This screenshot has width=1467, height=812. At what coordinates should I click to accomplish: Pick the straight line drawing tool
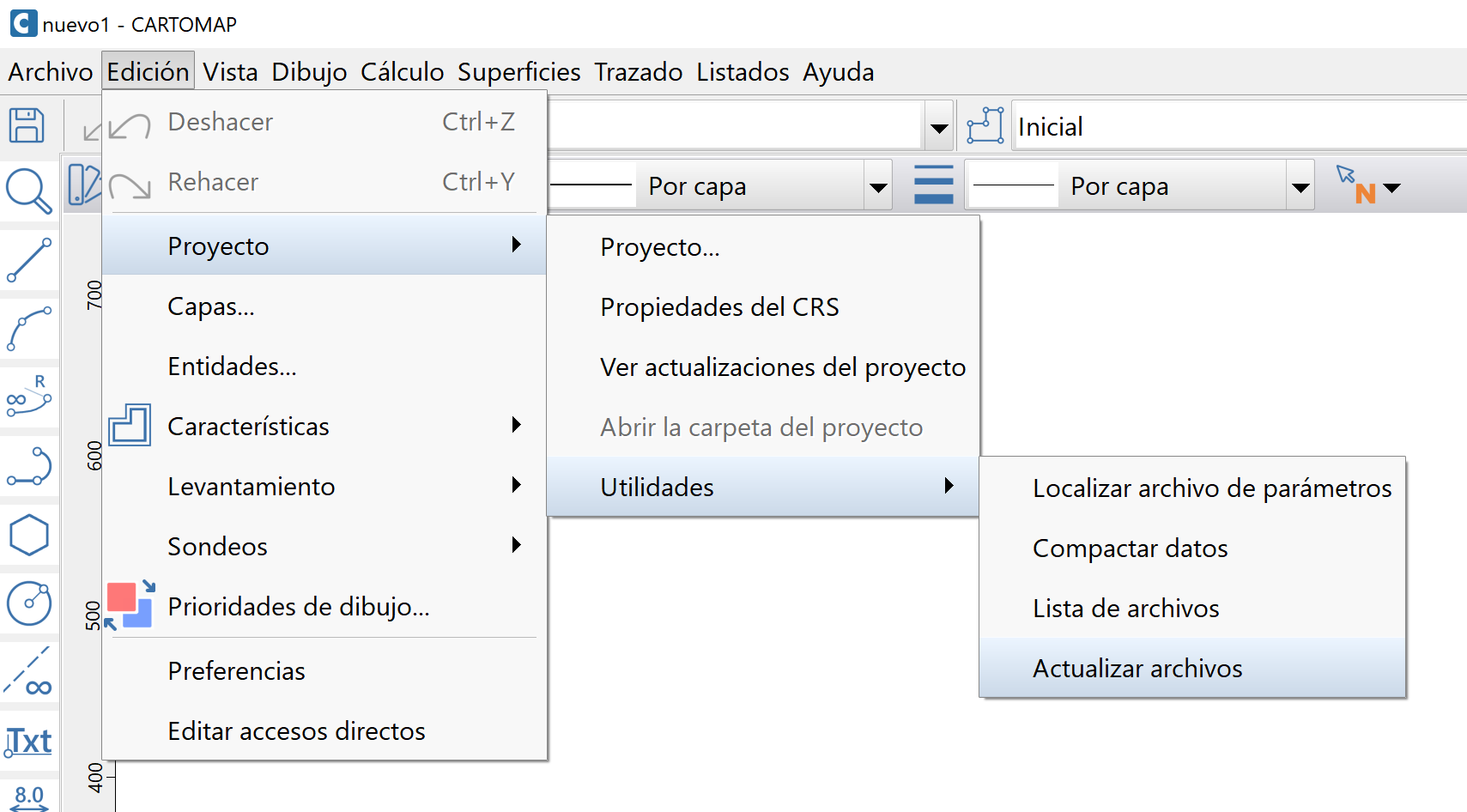tap(27, 259)
